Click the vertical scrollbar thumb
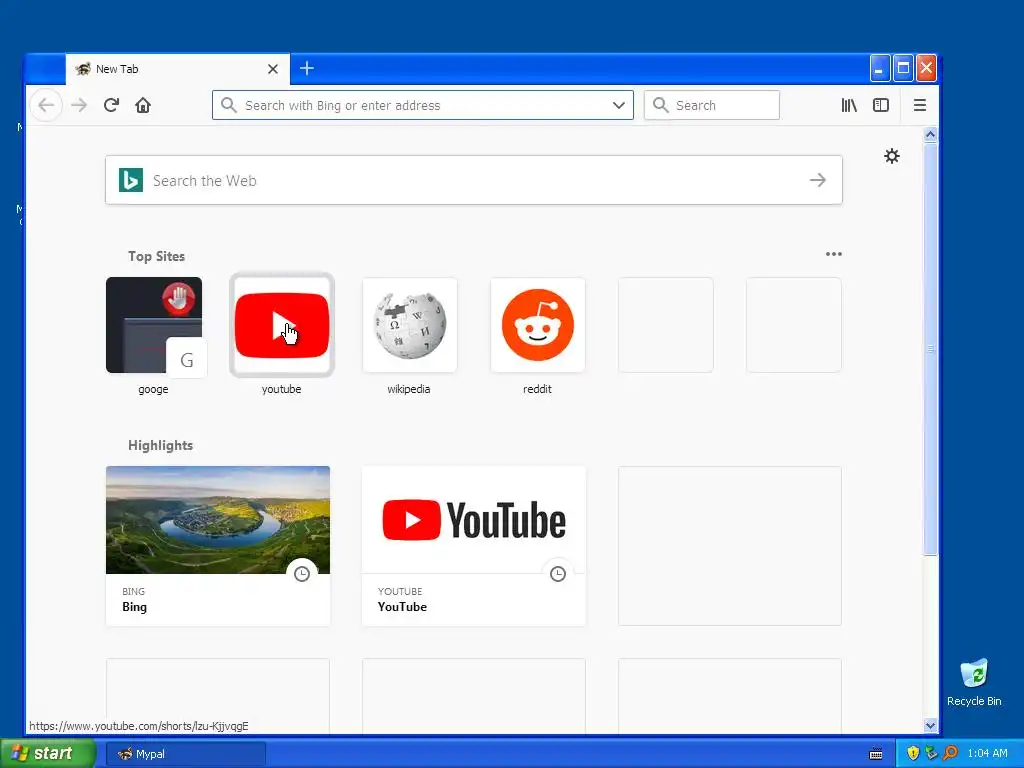This screenshot has width=1024, height=768. tap(931, 349)
